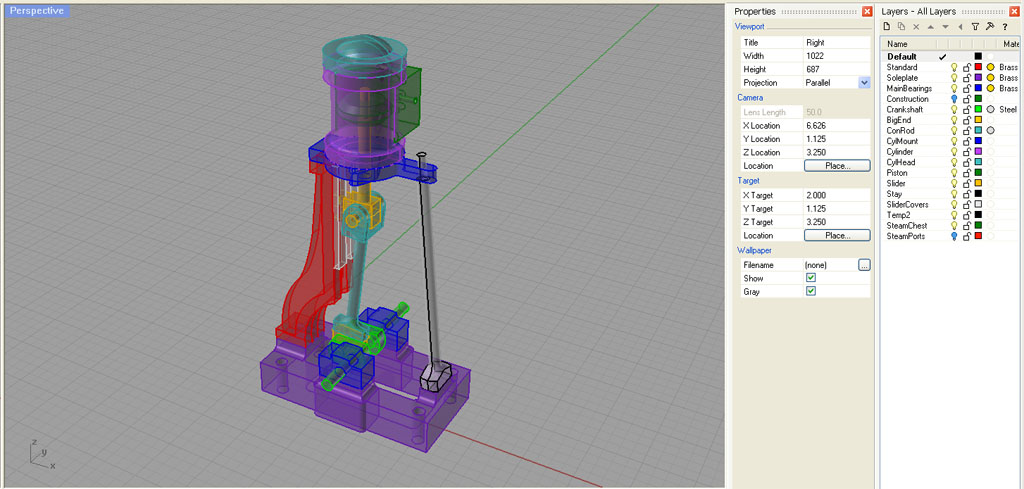Viewport: 1024px width, 489px height.
Task: Click the viewport Title field showing Right
Action: coord(835,43)
